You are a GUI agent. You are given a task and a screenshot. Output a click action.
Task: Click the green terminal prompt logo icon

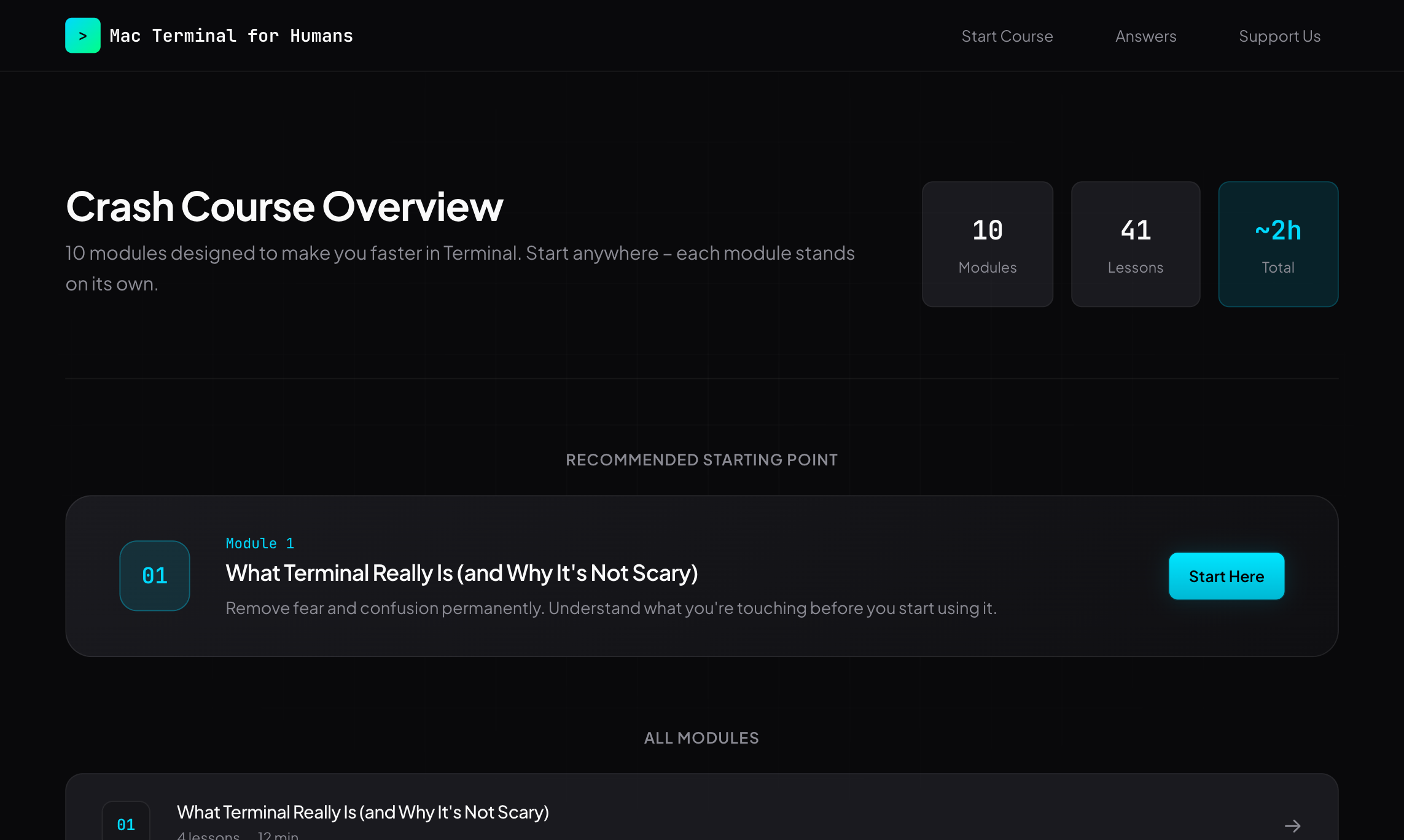82,36
